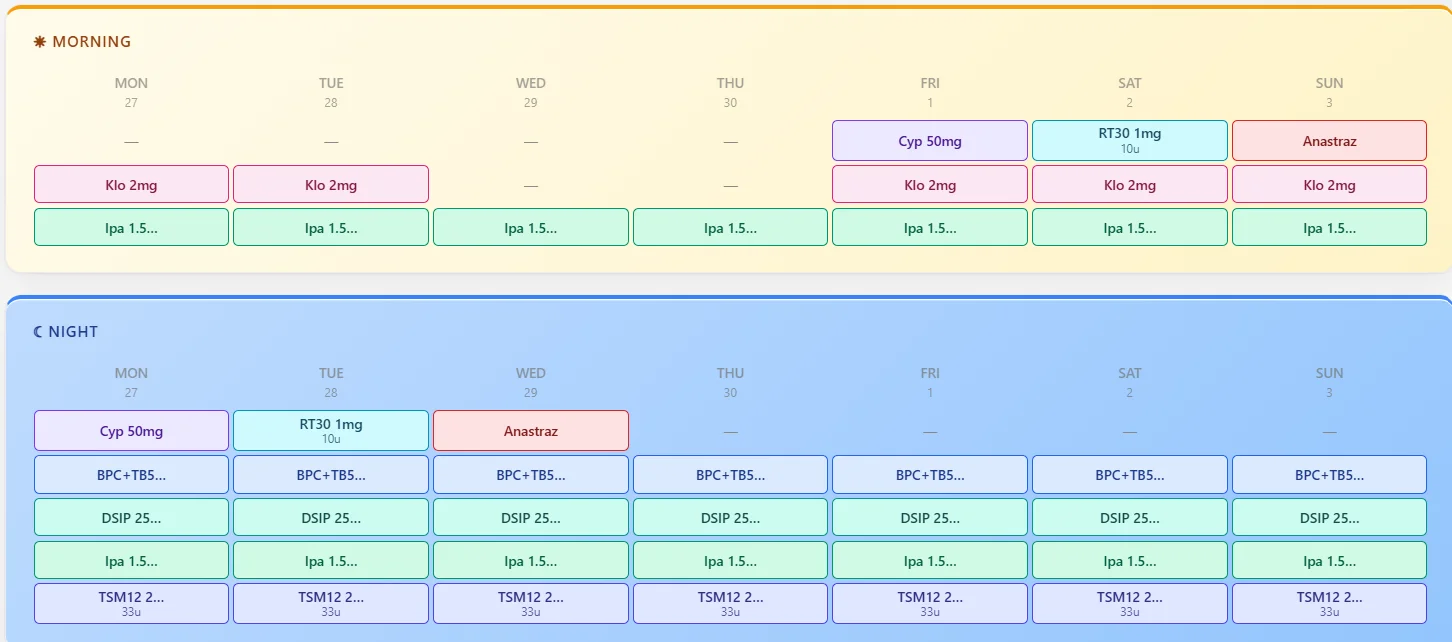Select Wednesday night DSIP 25 card
Viewport: 1452px width, 642px height.
point(531,518)
